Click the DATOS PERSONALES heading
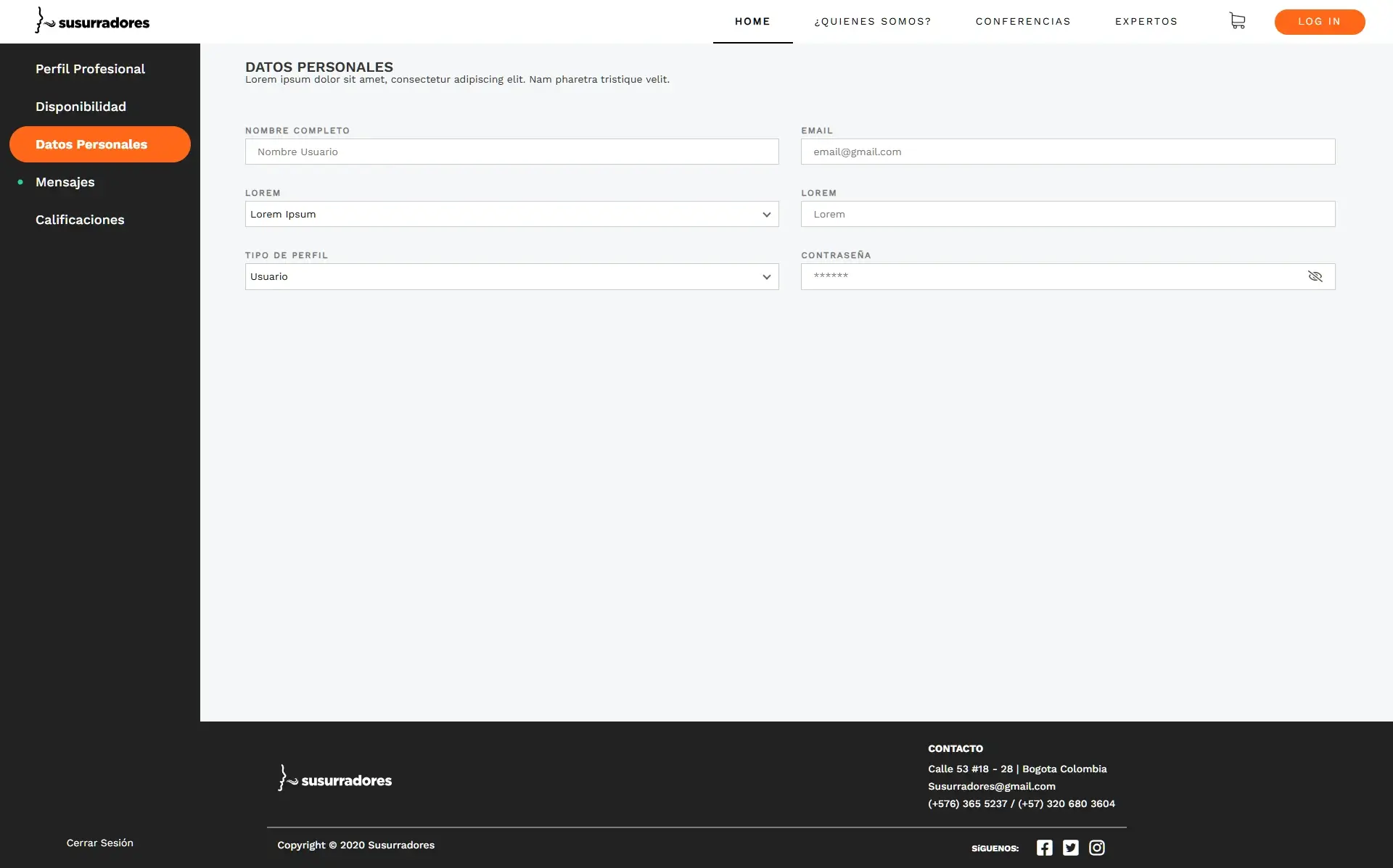The width and height of the screenshot is (1393, 868). coord(319,67)
